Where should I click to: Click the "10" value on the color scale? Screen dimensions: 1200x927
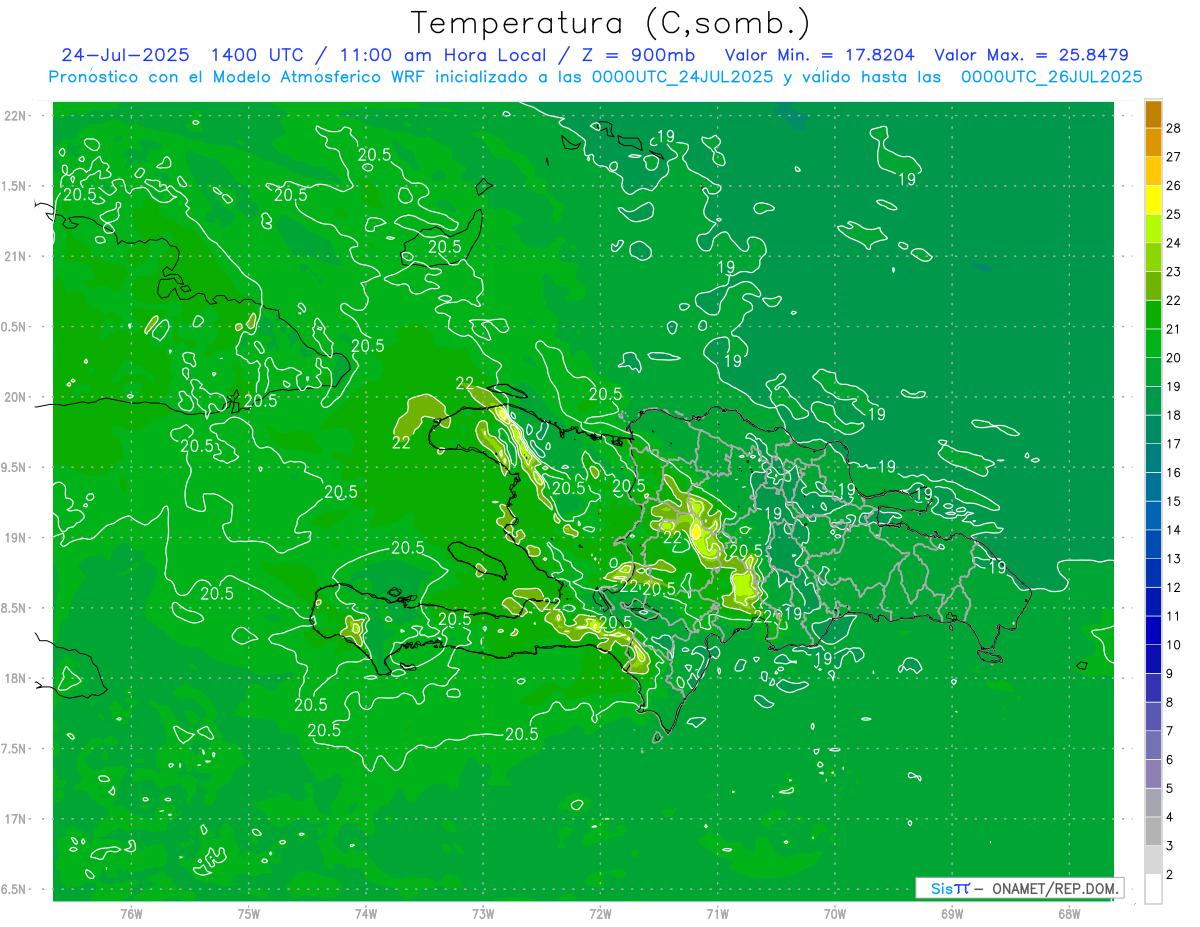tap(1174, 645)
